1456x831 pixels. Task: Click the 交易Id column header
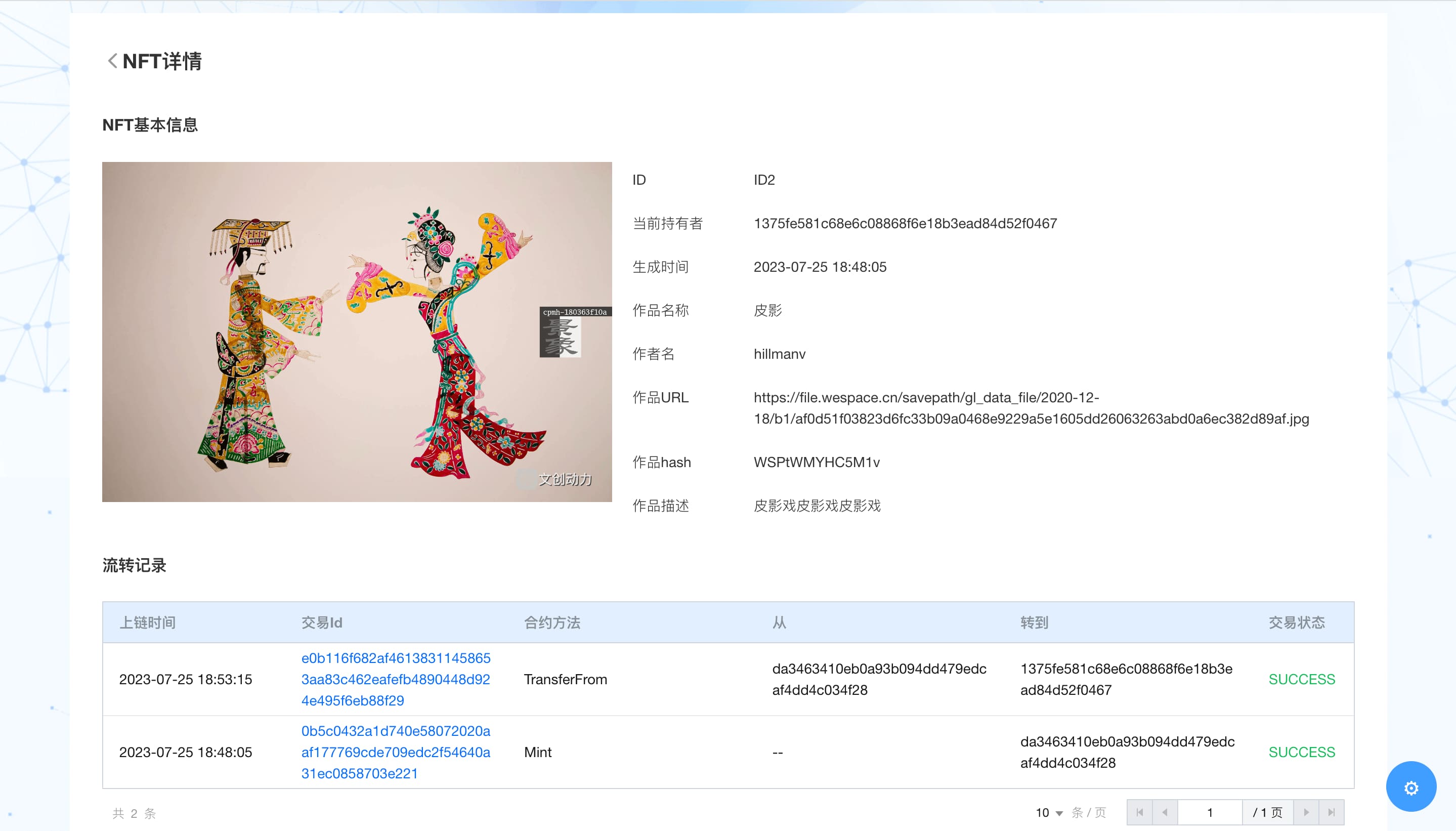click(321, 622)
